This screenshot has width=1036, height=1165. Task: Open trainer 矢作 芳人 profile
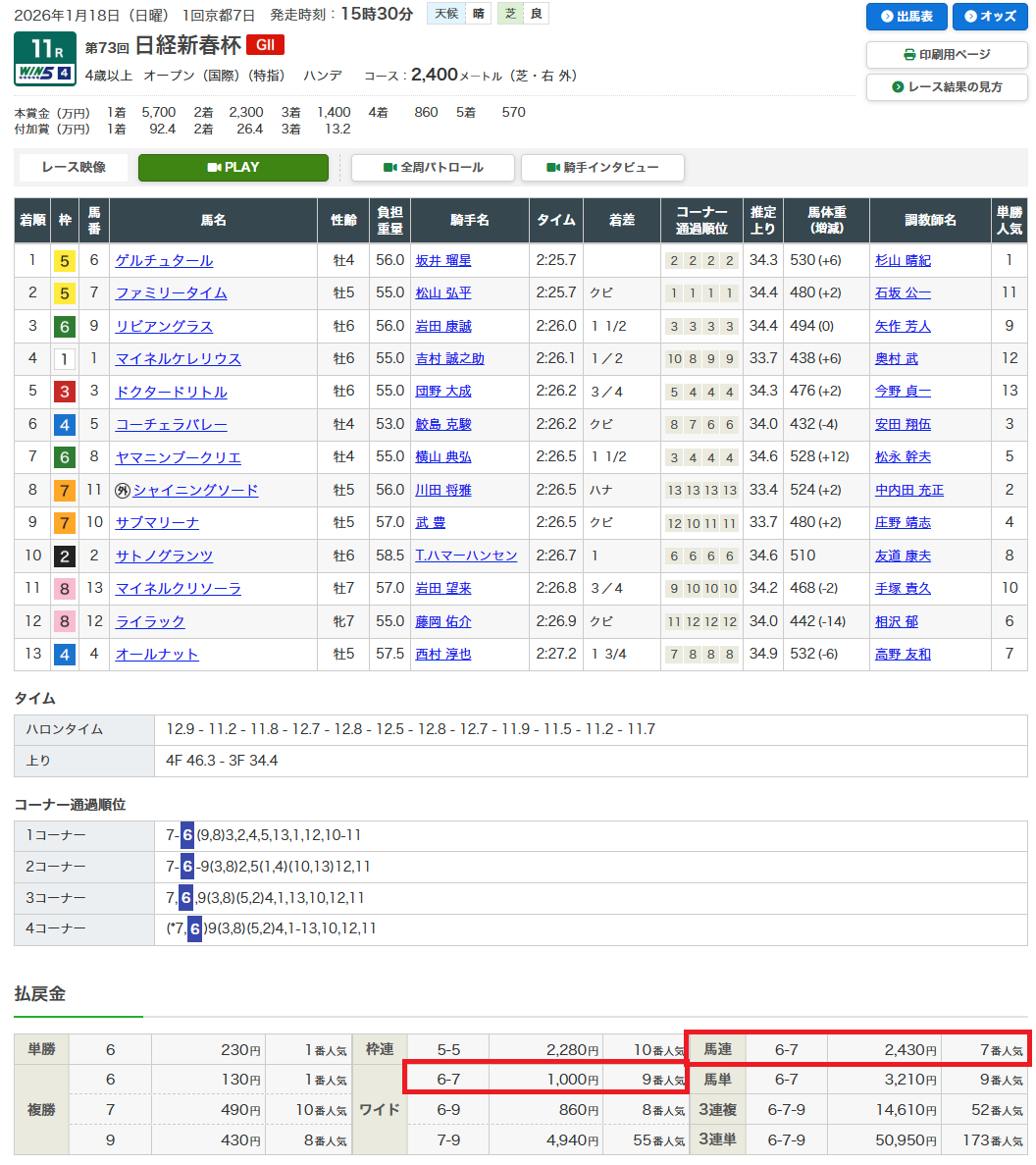[x=903, y=327]
